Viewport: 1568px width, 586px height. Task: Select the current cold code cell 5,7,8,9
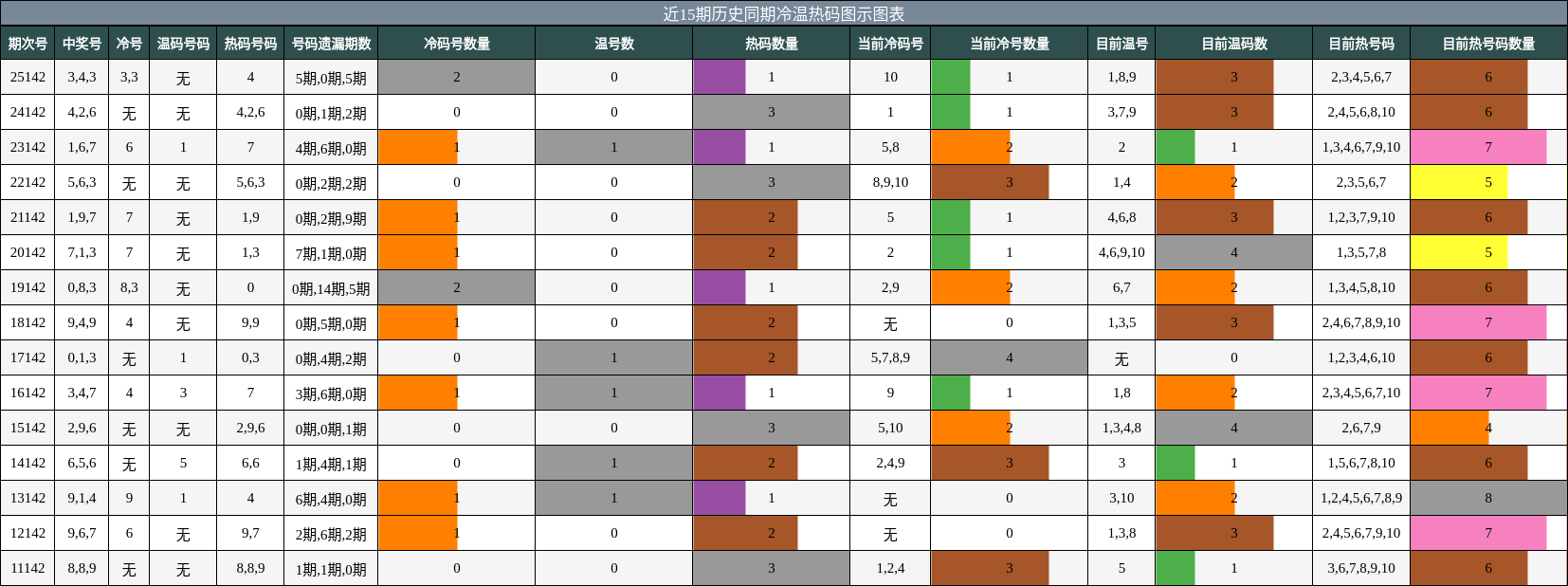point(890,357)
